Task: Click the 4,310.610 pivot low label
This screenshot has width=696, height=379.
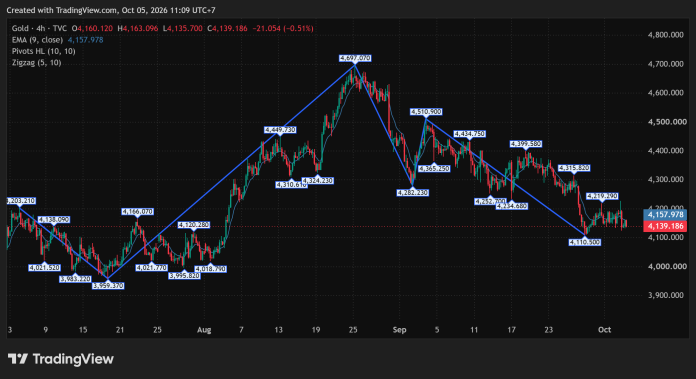Action: (292, 185)
